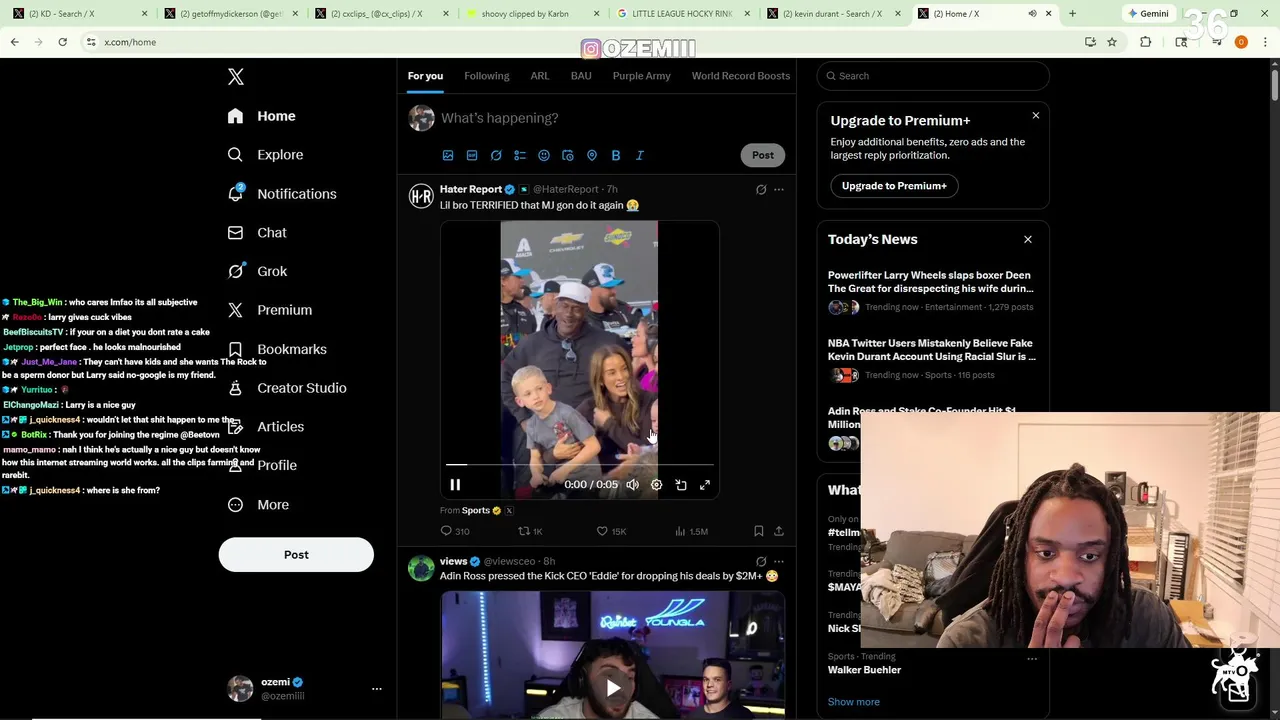
Task: Bookmark the Hater Report post
Action: (759, 531)
